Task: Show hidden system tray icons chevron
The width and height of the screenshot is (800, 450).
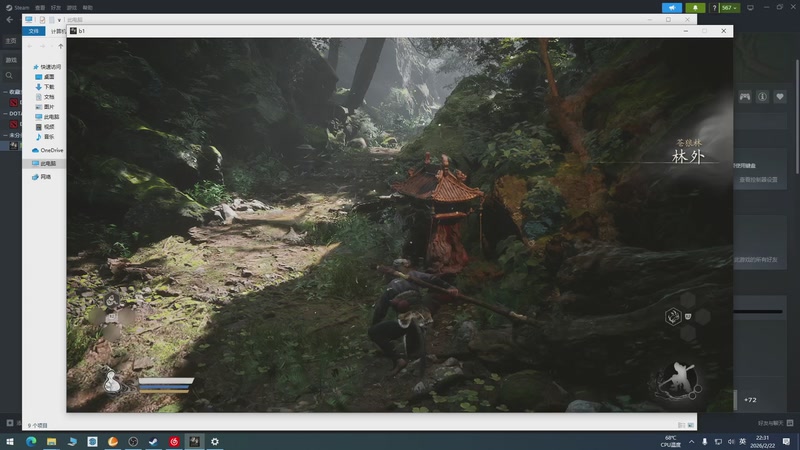Action: [x=691, y=441]
